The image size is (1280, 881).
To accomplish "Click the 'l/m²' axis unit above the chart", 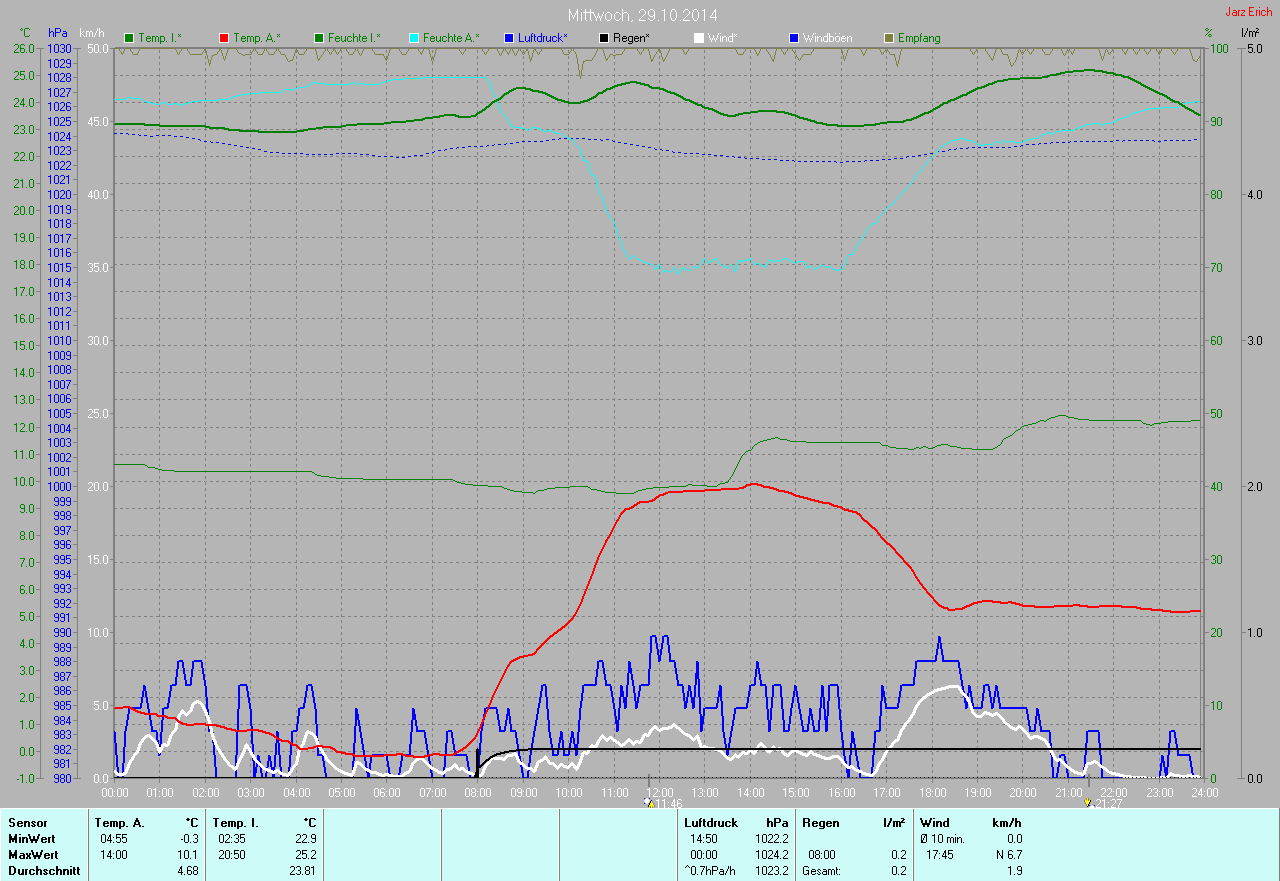I will click(1250, 33).
